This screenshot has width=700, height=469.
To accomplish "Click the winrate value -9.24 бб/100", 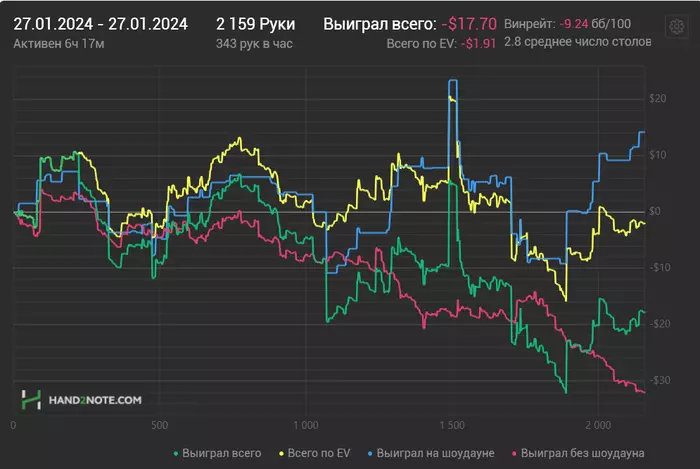I will click(595, 24).
